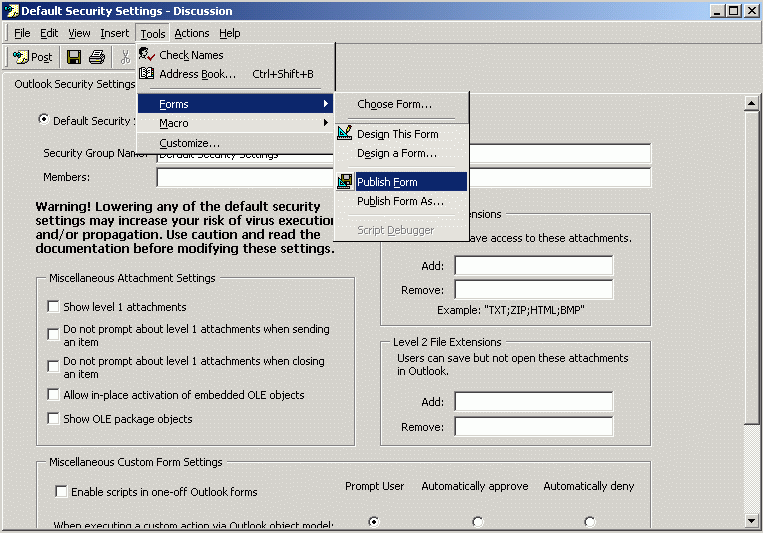The image size is (763, 533).
Task: Switch to the Outlook Security Settings tab
Action: (74, 84)
